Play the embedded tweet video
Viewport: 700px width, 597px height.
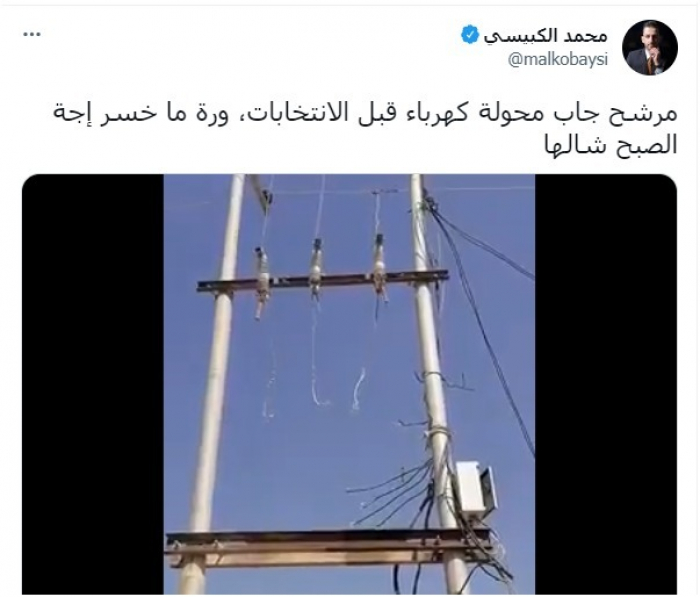[x=349, y=384]
